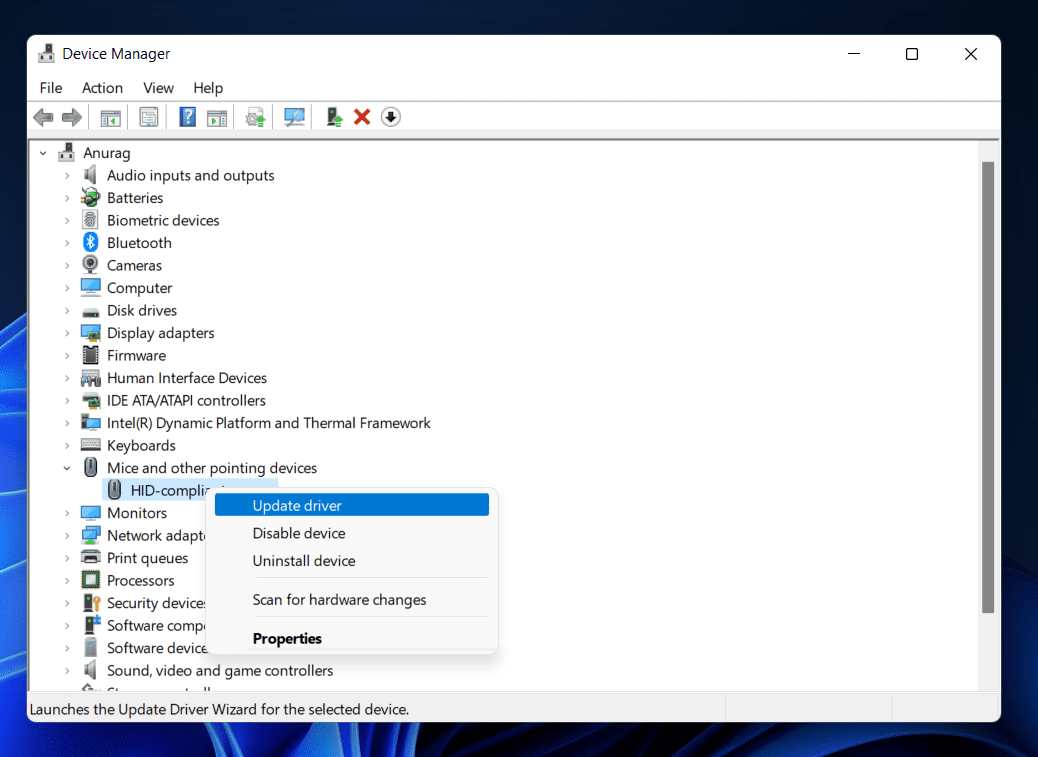Collapse the Anurag root computer node

(x=43, y=153)
